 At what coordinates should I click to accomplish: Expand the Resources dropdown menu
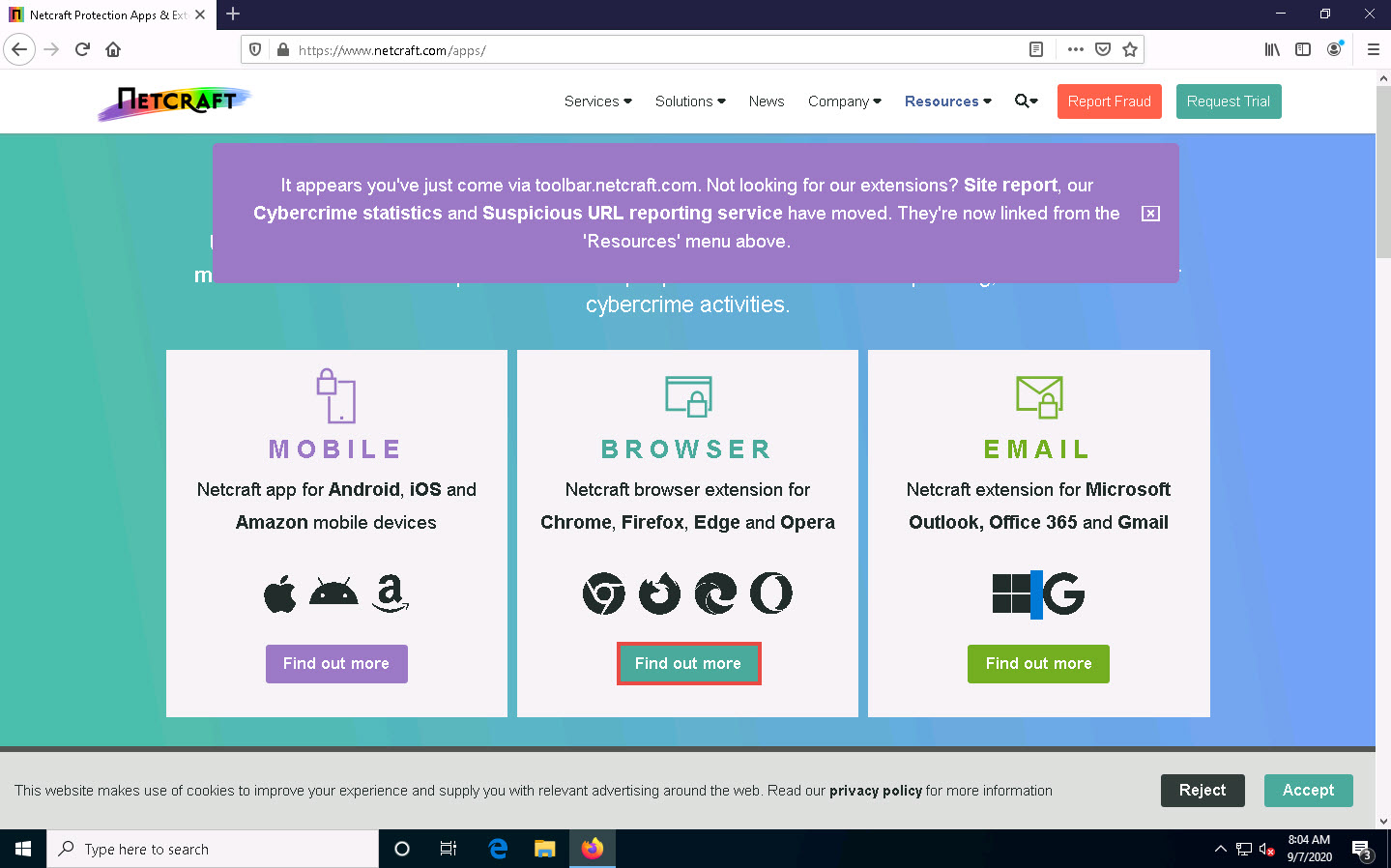(948, 101)
